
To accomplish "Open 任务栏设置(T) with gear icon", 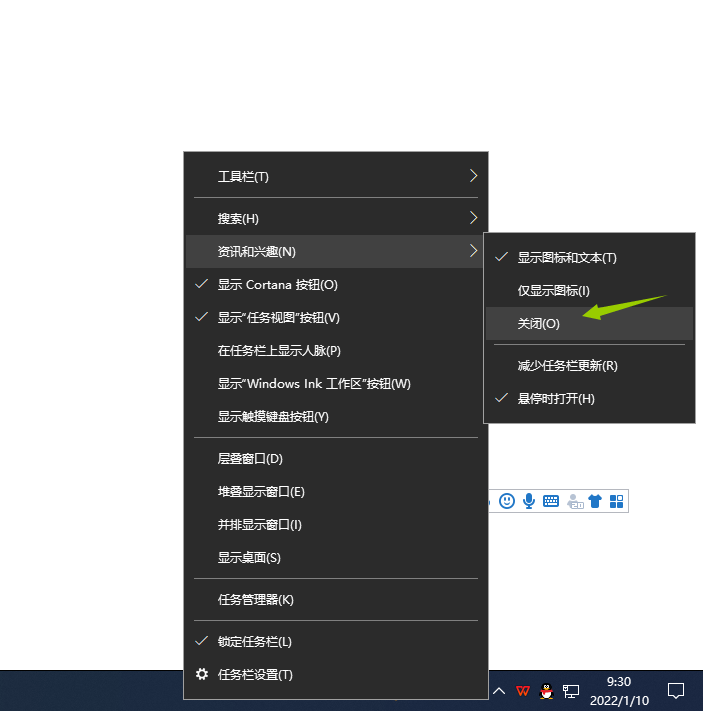I will click(255, 675).
